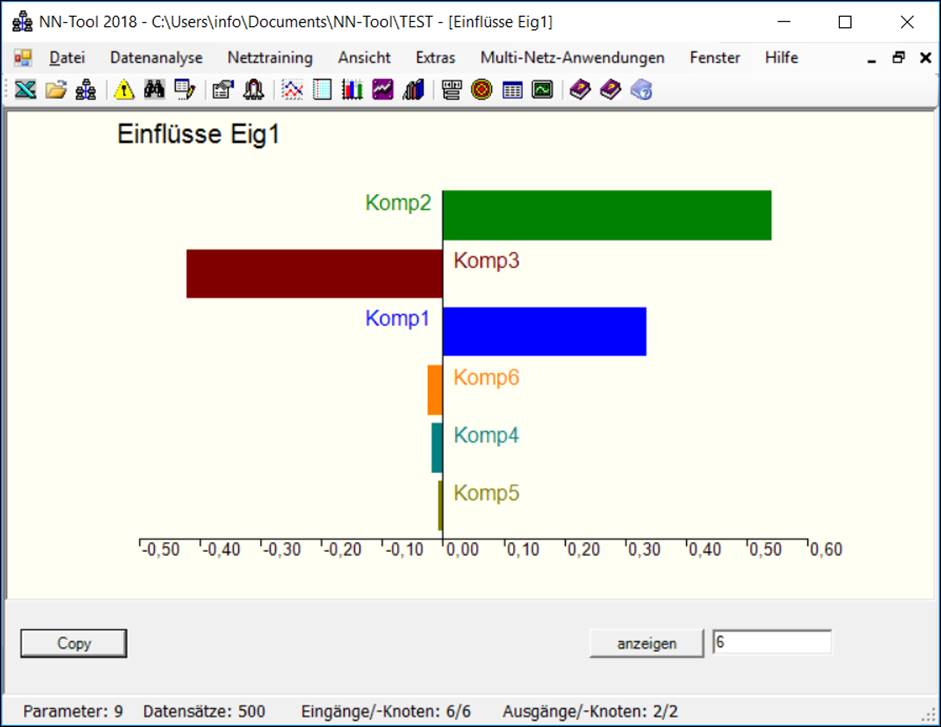Click the Excel import toolbar icon

26,90
